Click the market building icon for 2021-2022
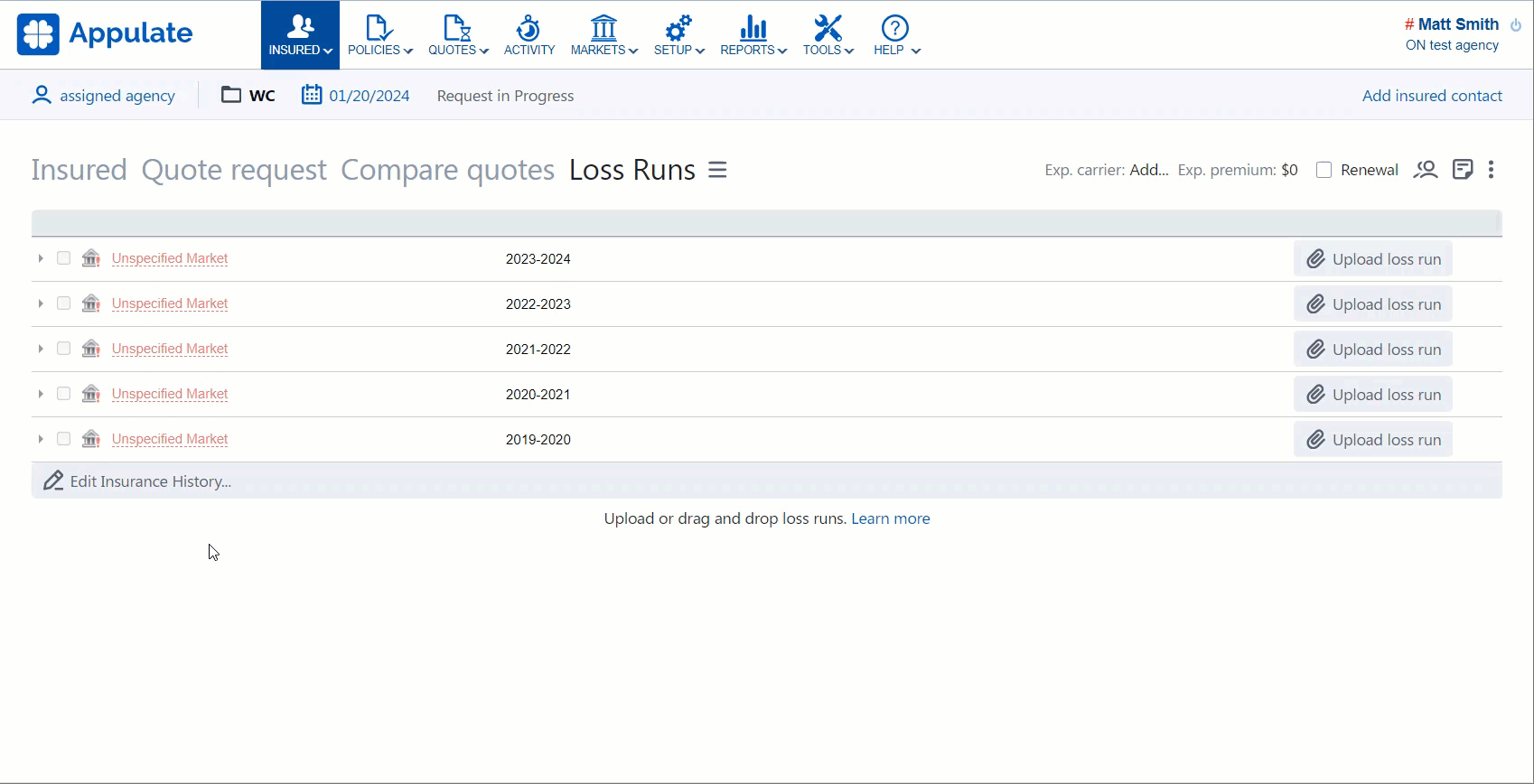The height and width of the screenshot is (784, 1534). (x=91, y=349)
